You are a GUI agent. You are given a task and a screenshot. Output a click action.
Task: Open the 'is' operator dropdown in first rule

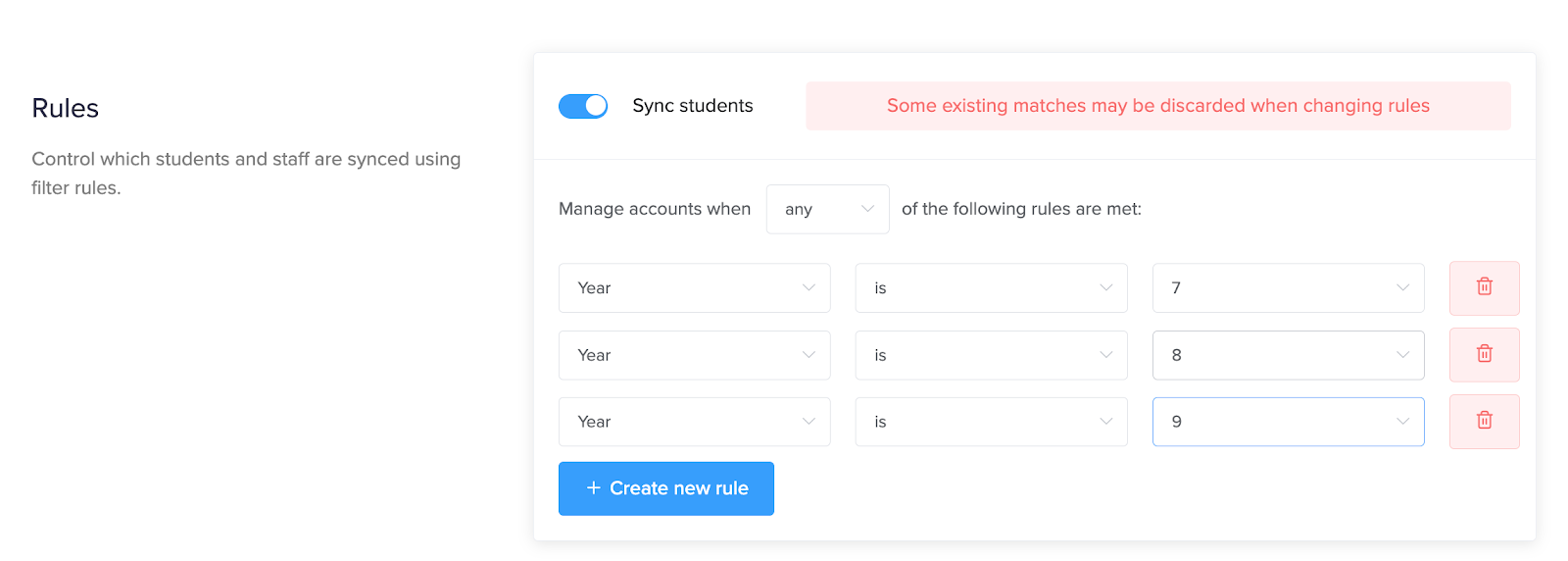click(x=991, y=287)
